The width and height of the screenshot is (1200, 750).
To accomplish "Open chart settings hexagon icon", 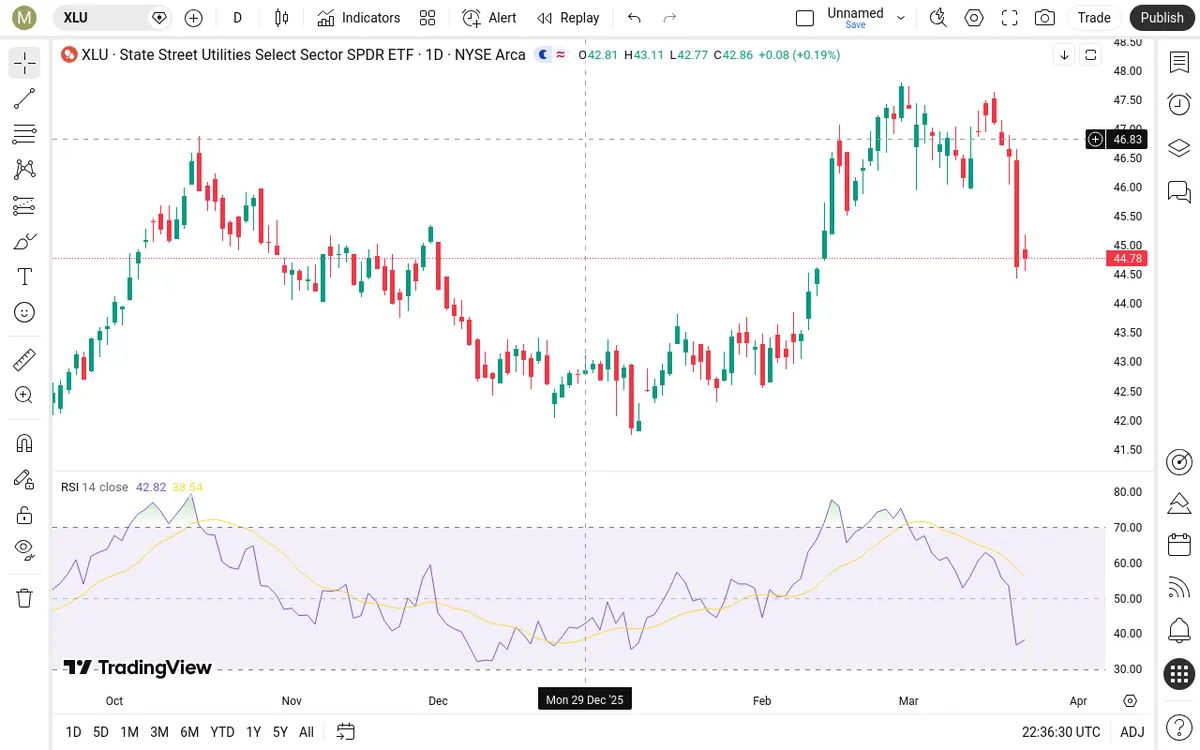I will pos(974,18).
